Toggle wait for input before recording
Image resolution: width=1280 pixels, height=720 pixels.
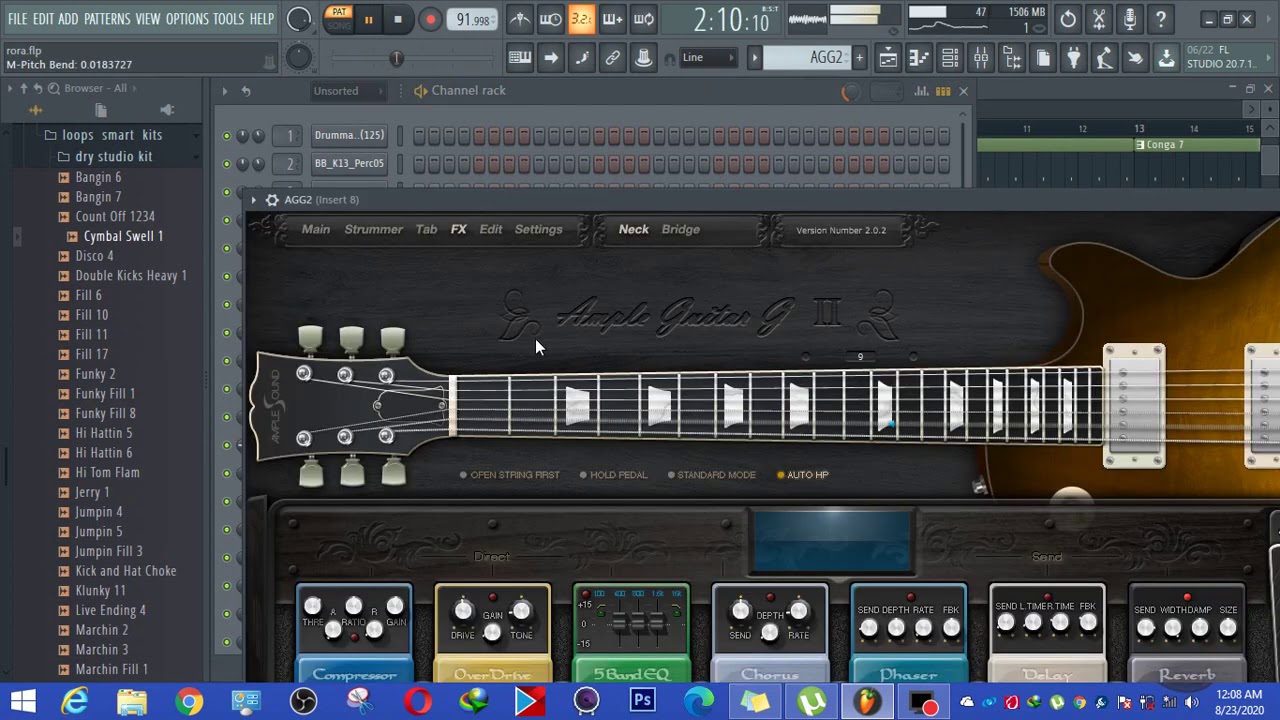pyautogui.click(x=550, y=19)
